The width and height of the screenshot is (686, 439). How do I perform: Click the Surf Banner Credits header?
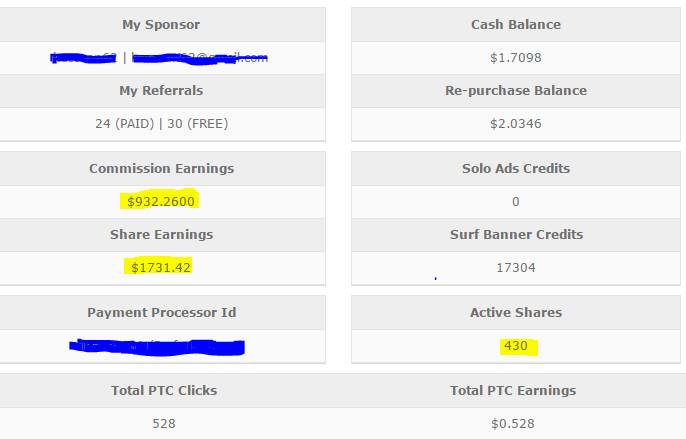pos(516,235)
